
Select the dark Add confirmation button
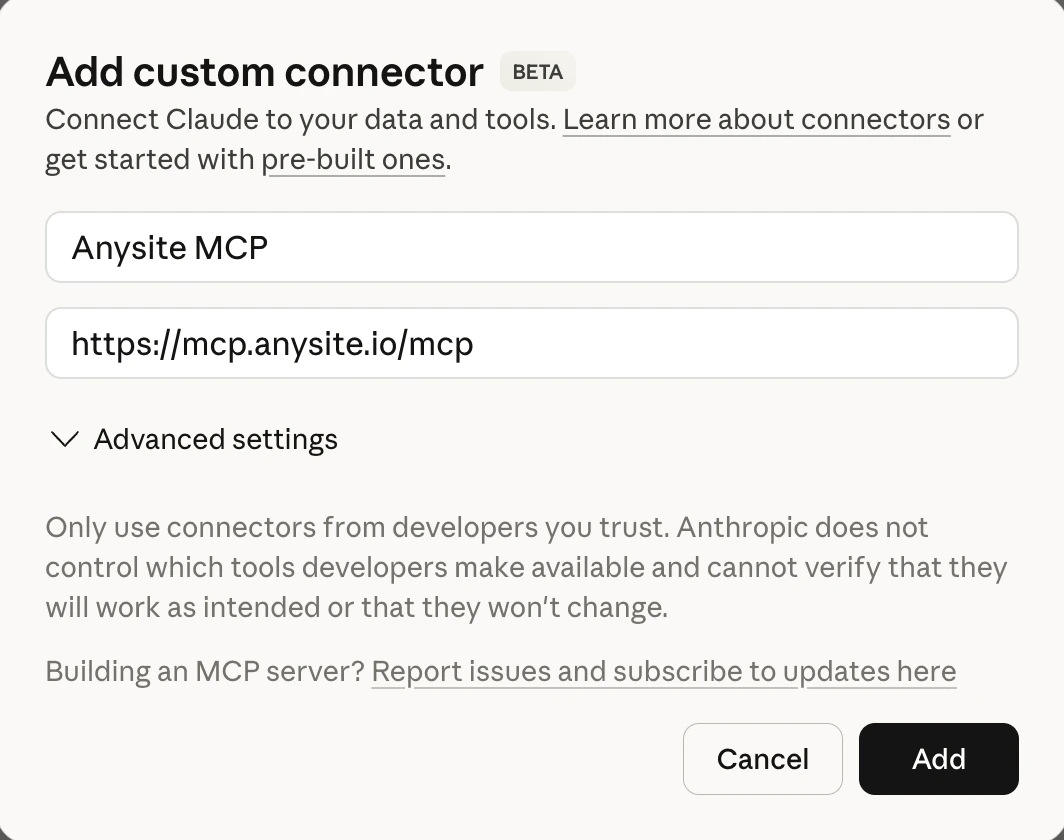coord(938,759)
